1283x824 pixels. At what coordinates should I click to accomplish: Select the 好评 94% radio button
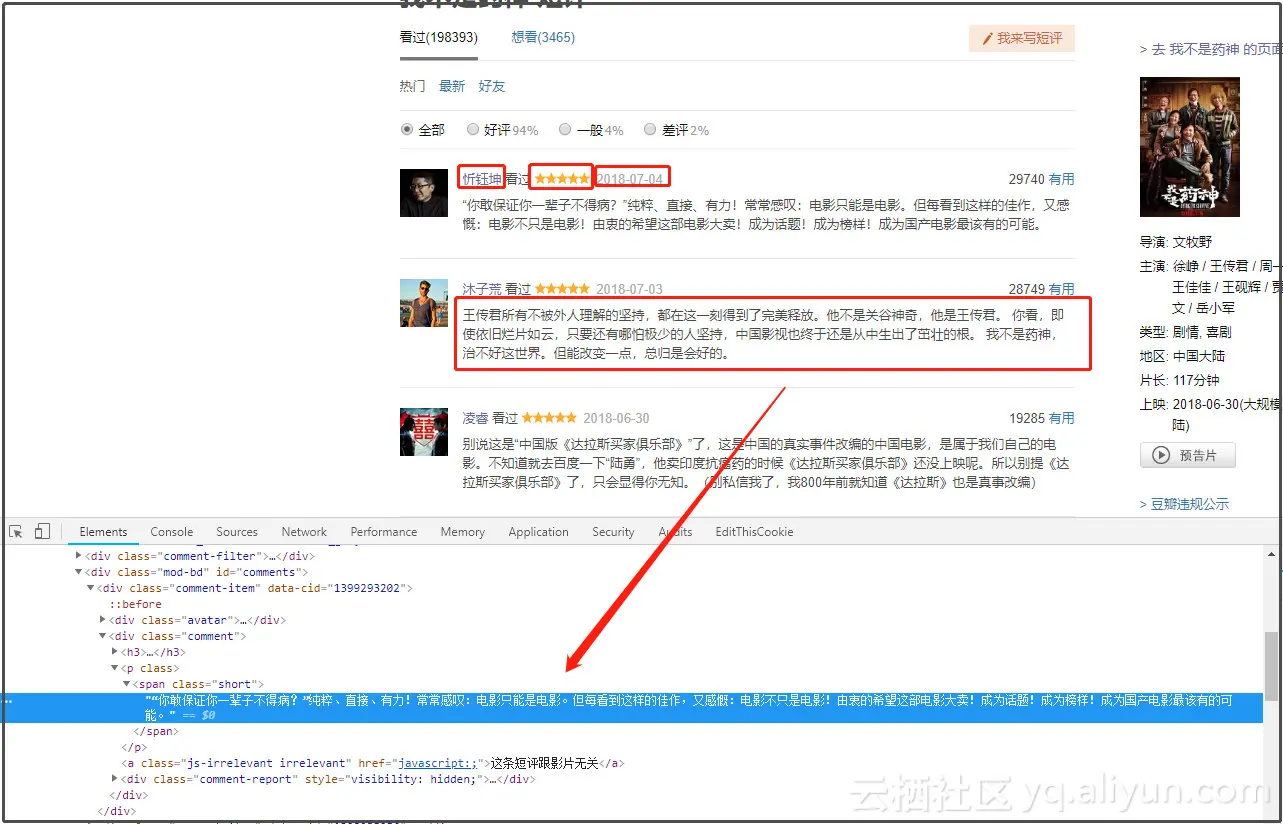473,129
